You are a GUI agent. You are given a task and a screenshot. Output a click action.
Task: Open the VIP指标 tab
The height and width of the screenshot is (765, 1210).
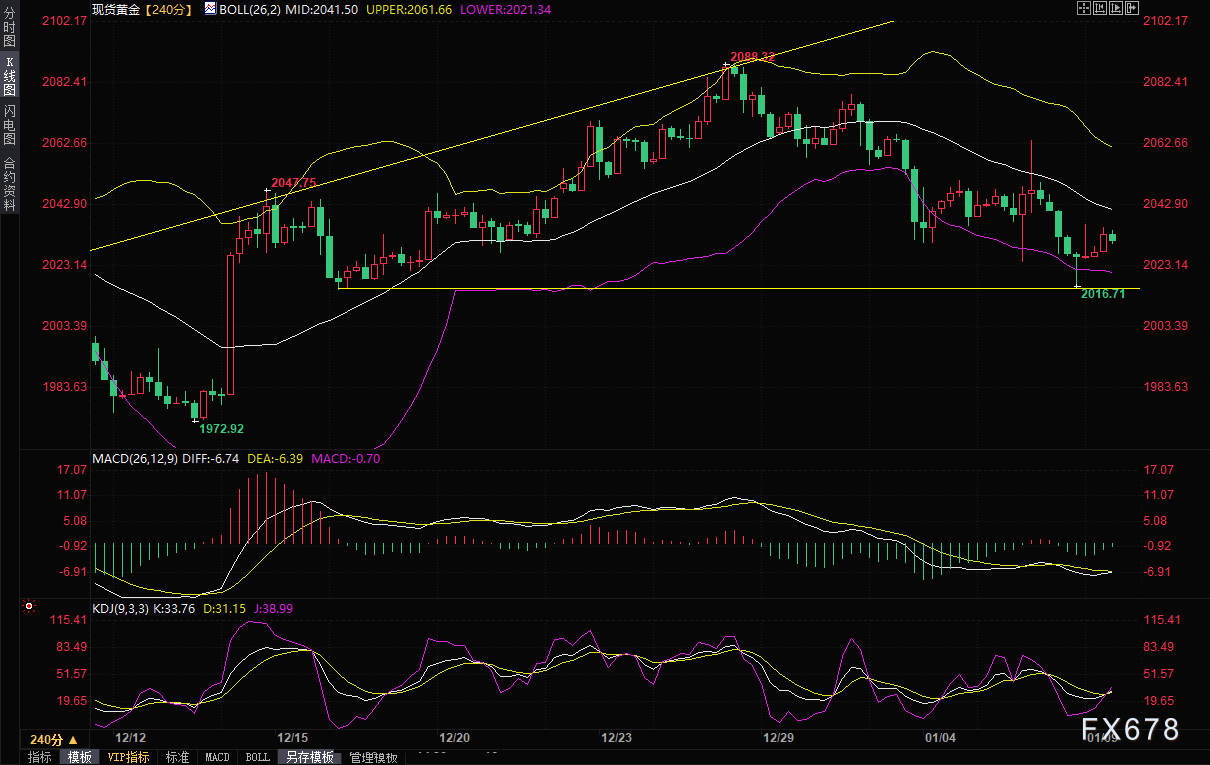tap(128, 758)
